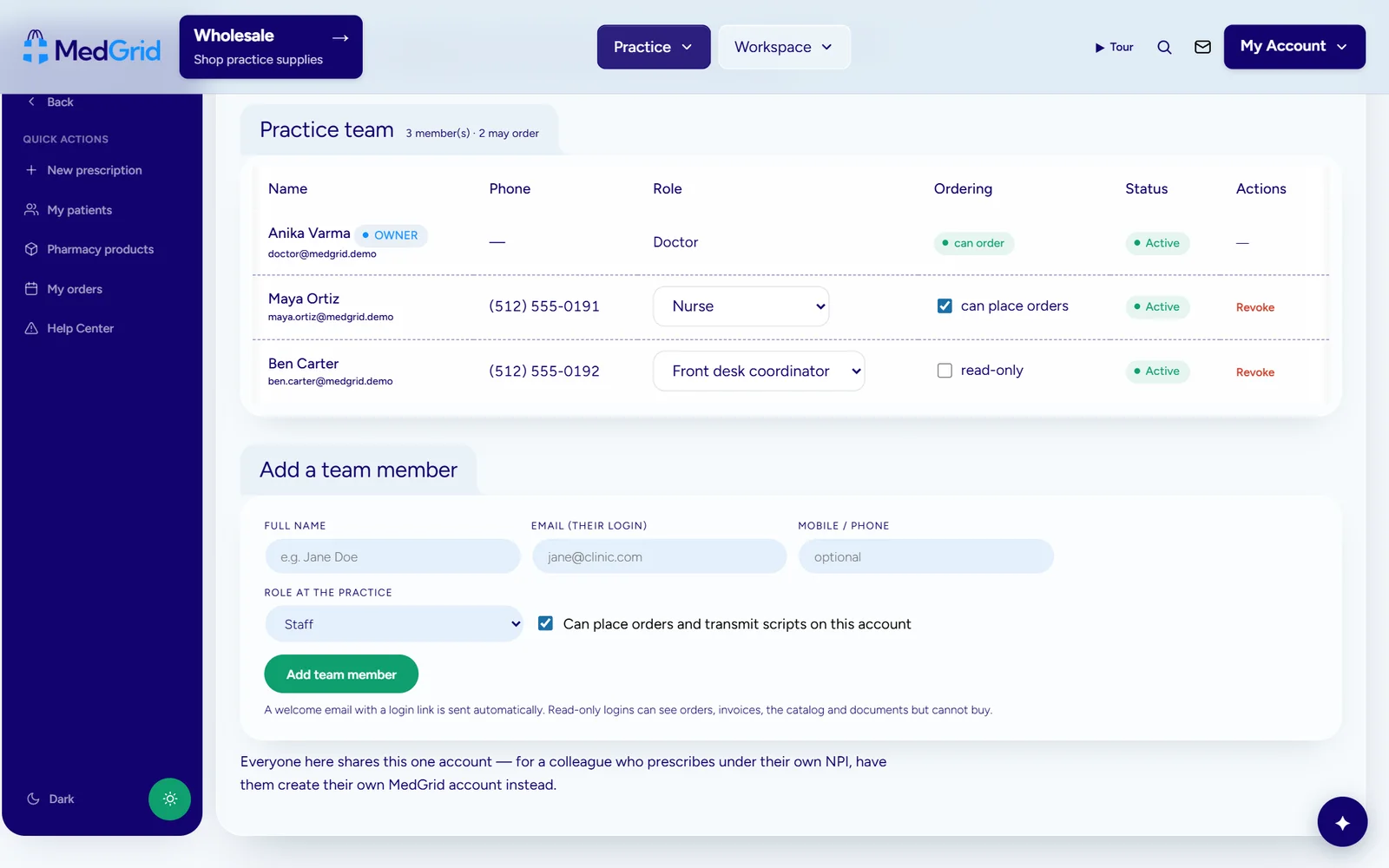Click Anika Varma's Active status badge
The width and height of the screenshot is (1389, 868).
click(x=1157, y=243)
